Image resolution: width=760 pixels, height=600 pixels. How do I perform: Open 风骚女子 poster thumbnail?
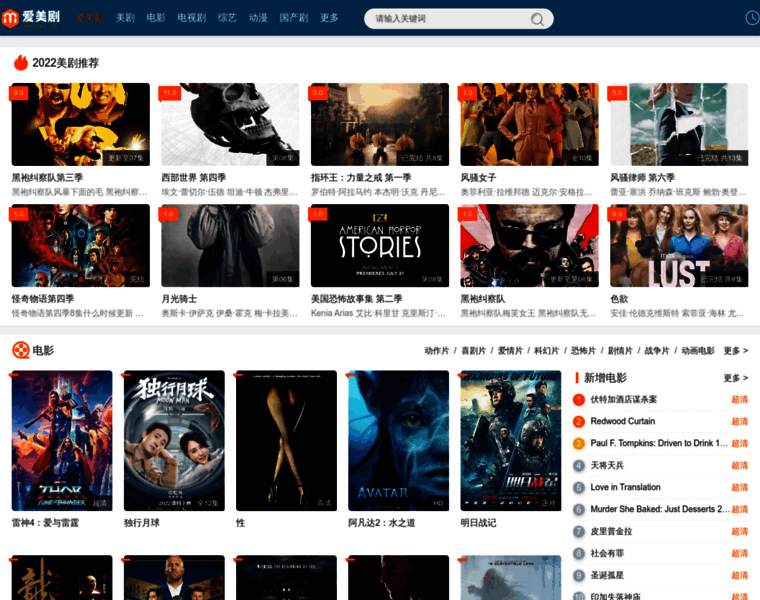(529, 125)
